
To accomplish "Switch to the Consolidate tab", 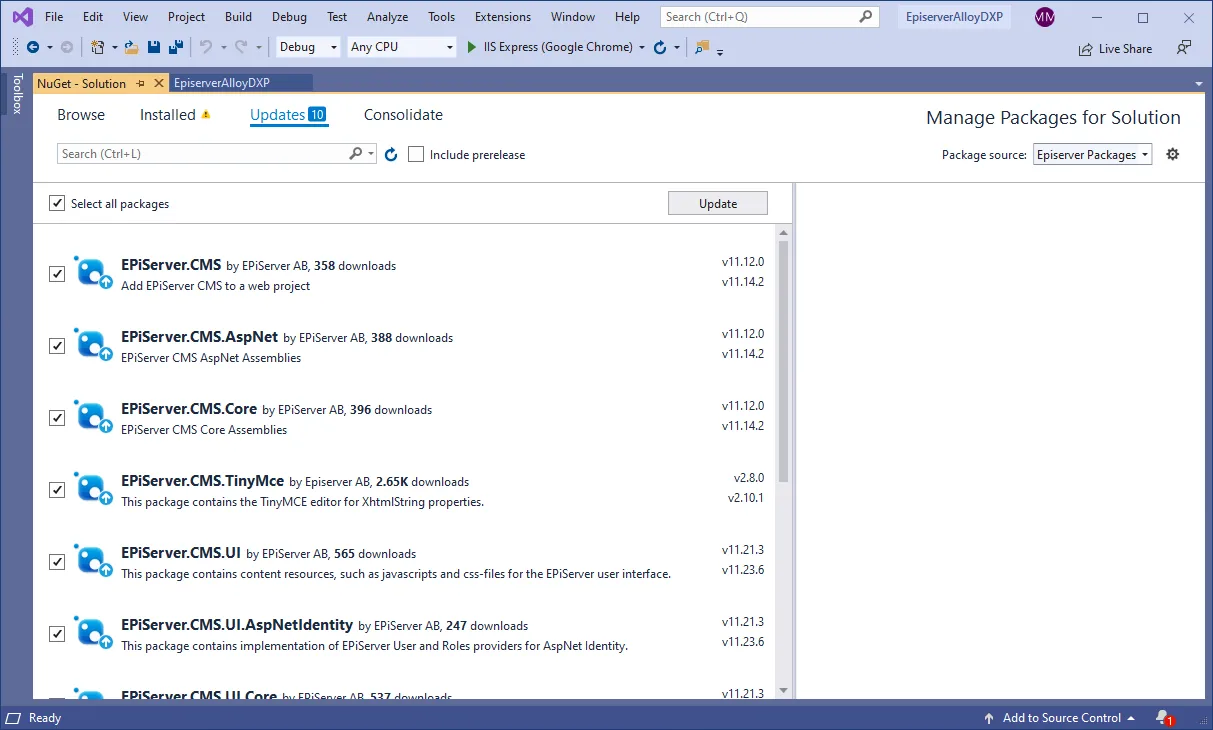I will coord(403,115).
